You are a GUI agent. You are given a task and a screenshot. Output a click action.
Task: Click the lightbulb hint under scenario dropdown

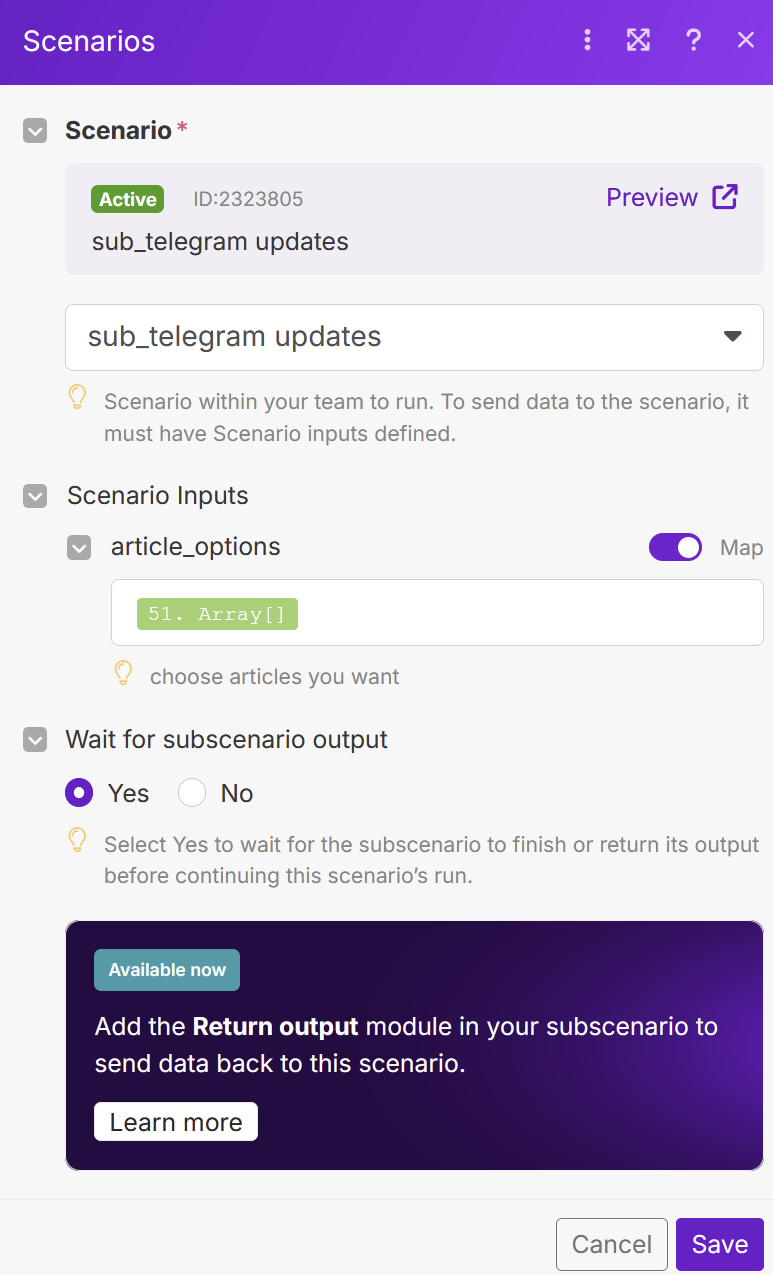[77, 399]
